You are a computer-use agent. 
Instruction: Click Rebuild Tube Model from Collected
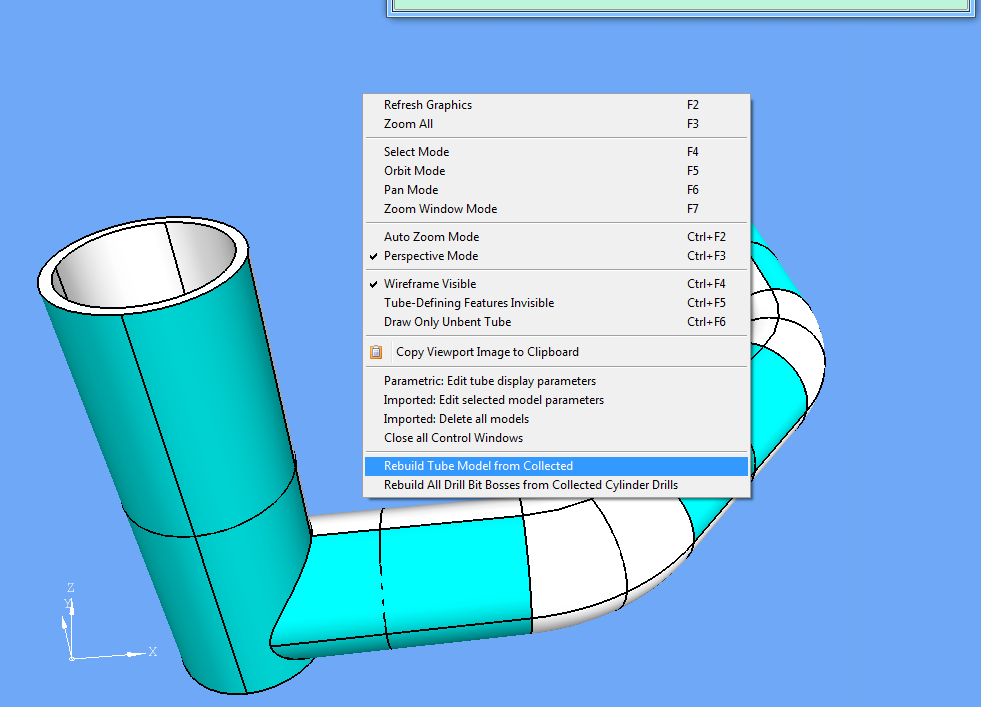478,466
